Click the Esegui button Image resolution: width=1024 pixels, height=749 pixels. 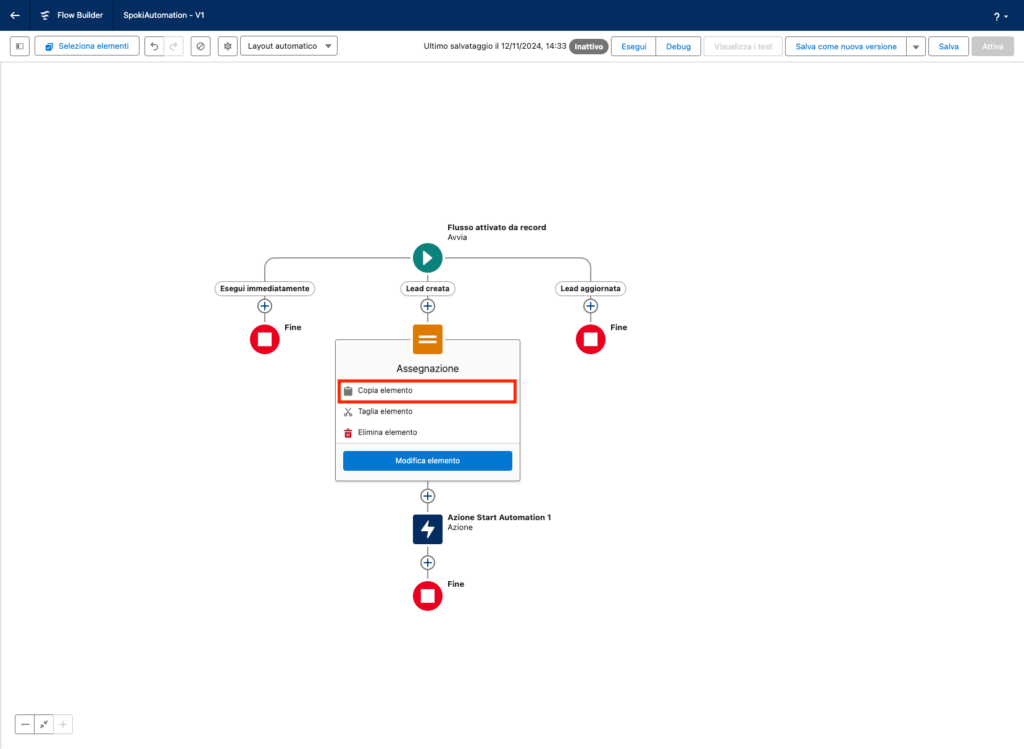[x=633, y=46]
